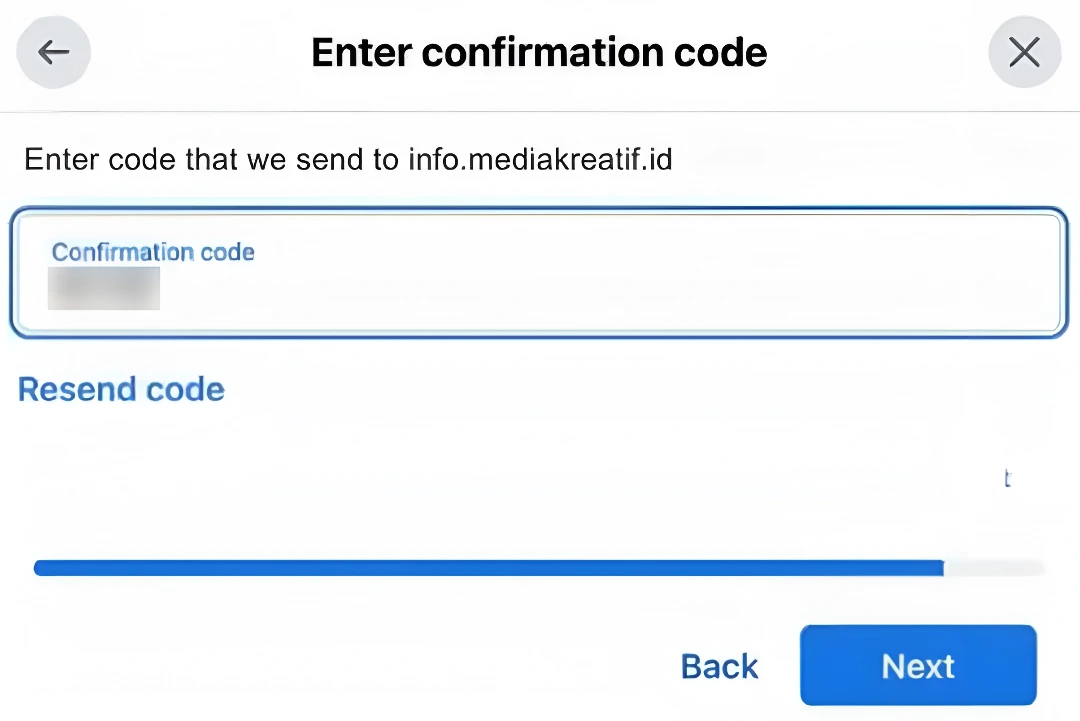This screenshot has width=1080, height=721.
Task: Click the gray unfilled end of progress bar
Action: pos(994,568)
